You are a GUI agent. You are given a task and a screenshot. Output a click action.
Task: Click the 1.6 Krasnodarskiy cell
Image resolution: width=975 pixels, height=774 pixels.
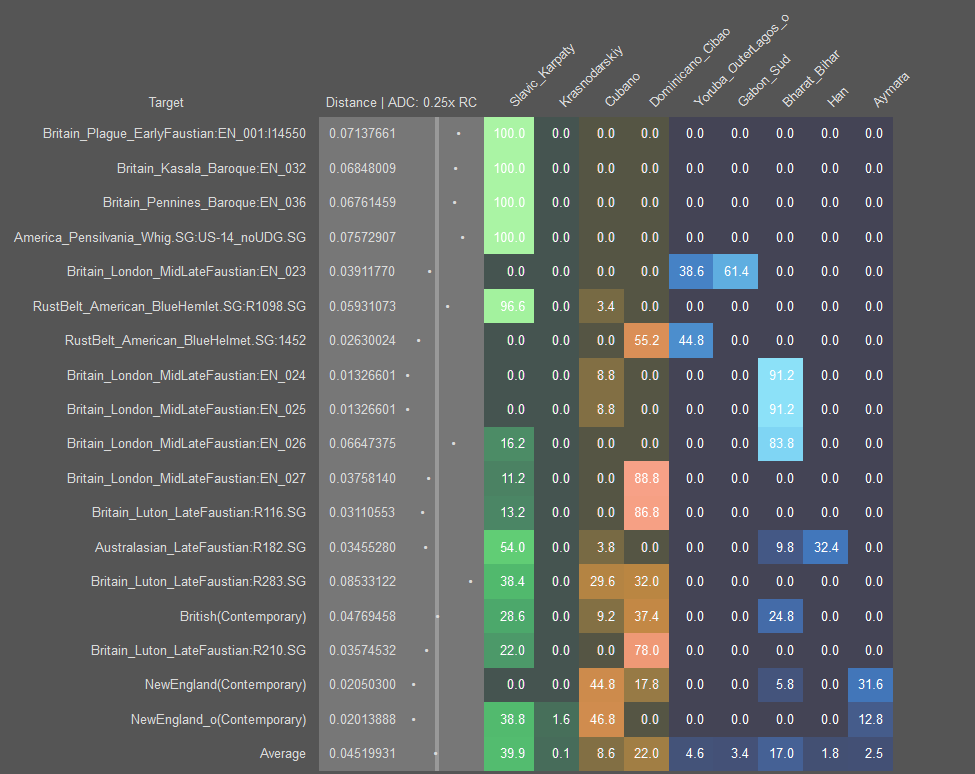(557, 720)
